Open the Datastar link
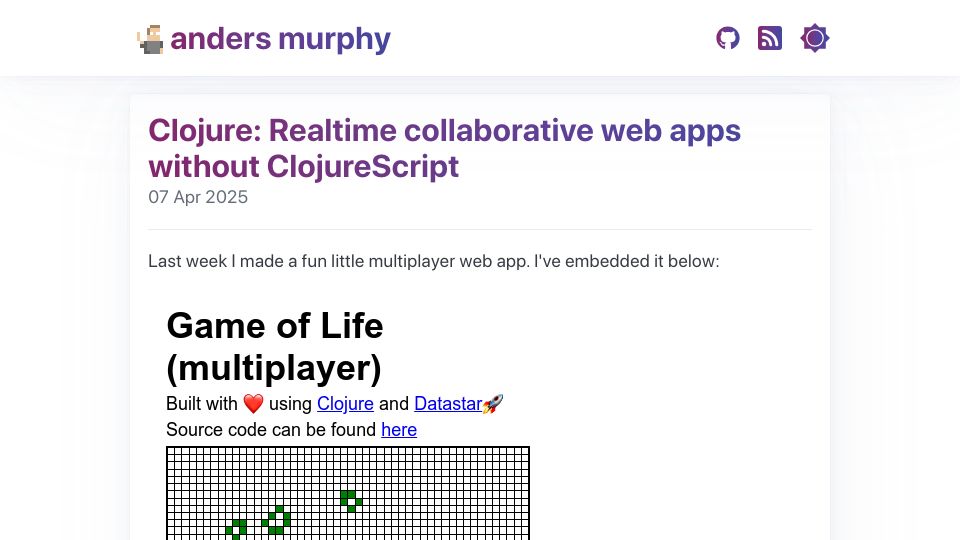Image resolution: width=960 pixels, height=540 pixels. (448, 403)
